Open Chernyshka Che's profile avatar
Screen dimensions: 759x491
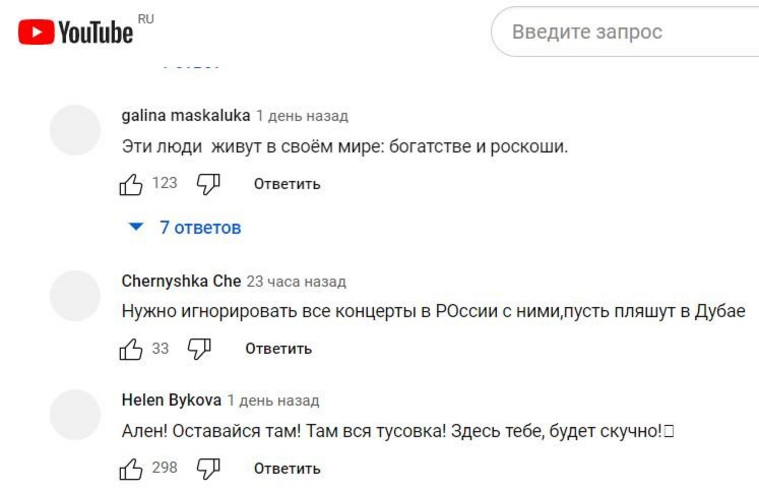click(76, 296)
